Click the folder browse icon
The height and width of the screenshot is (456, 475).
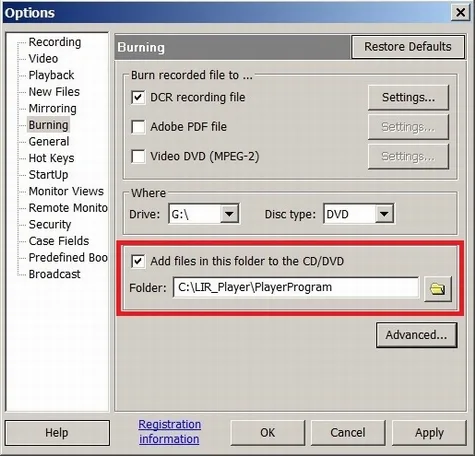point(438,288)
